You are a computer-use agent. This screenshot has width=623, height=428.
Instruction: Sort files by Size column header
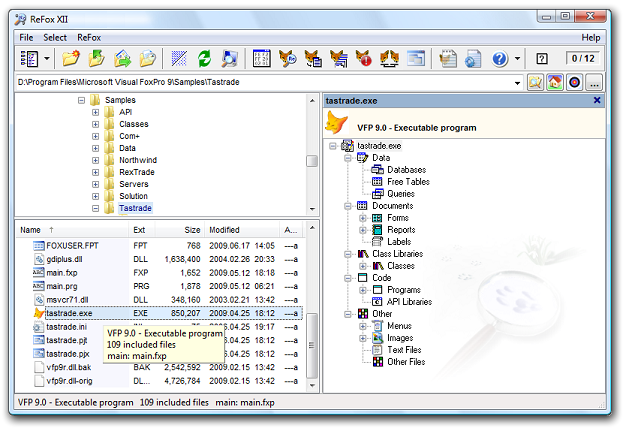[x=191, y=230]
